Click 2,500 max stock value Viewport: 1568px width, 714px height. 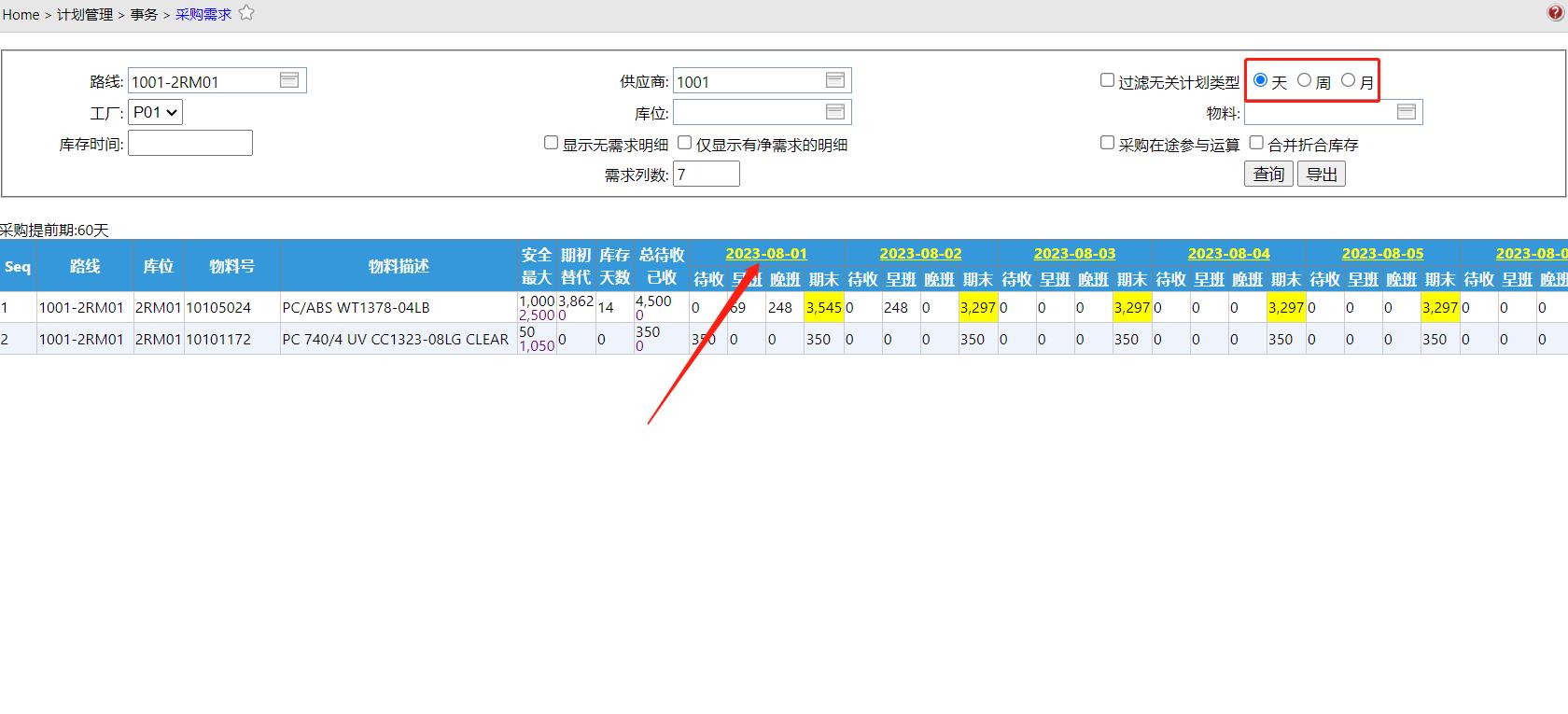pyautogui.click(x=537, y=315)
